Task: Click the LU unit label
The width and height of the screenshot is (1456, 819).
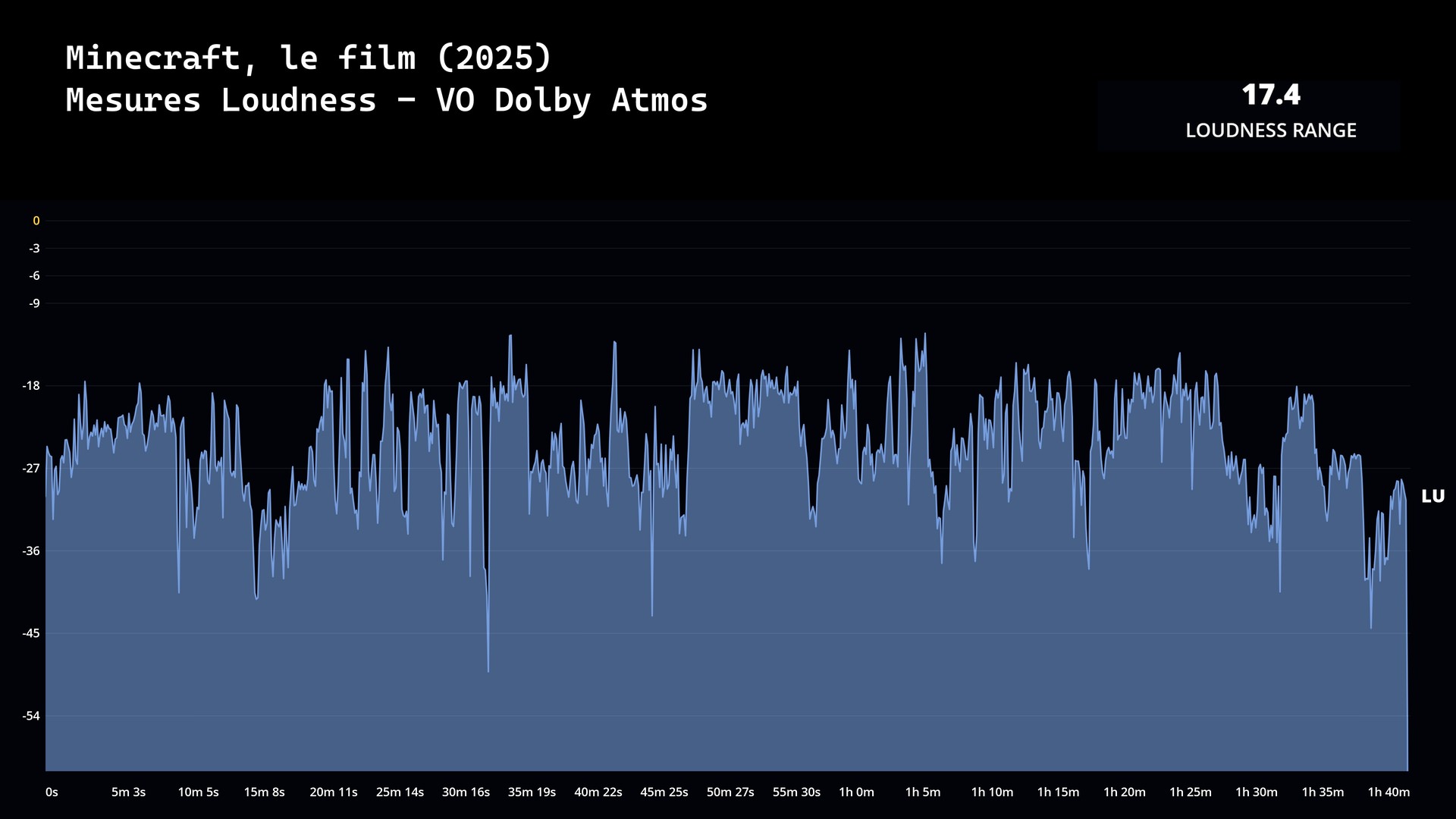Action: tap(1432, 497)
